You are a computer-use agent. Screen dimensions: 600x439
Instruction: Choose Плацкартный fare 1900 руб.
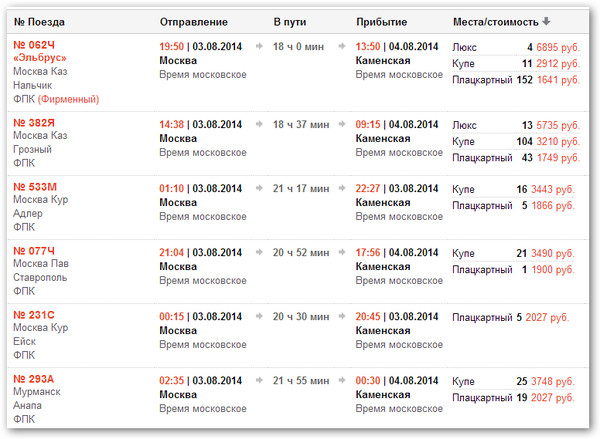[x=554, y=270]
